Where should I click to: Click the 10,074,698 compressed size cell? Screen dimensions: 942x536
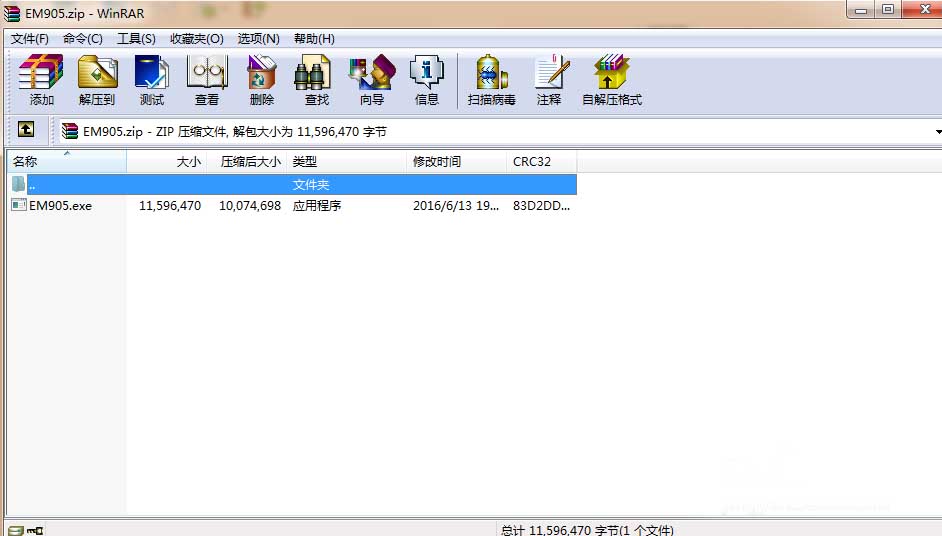[250, 206]
